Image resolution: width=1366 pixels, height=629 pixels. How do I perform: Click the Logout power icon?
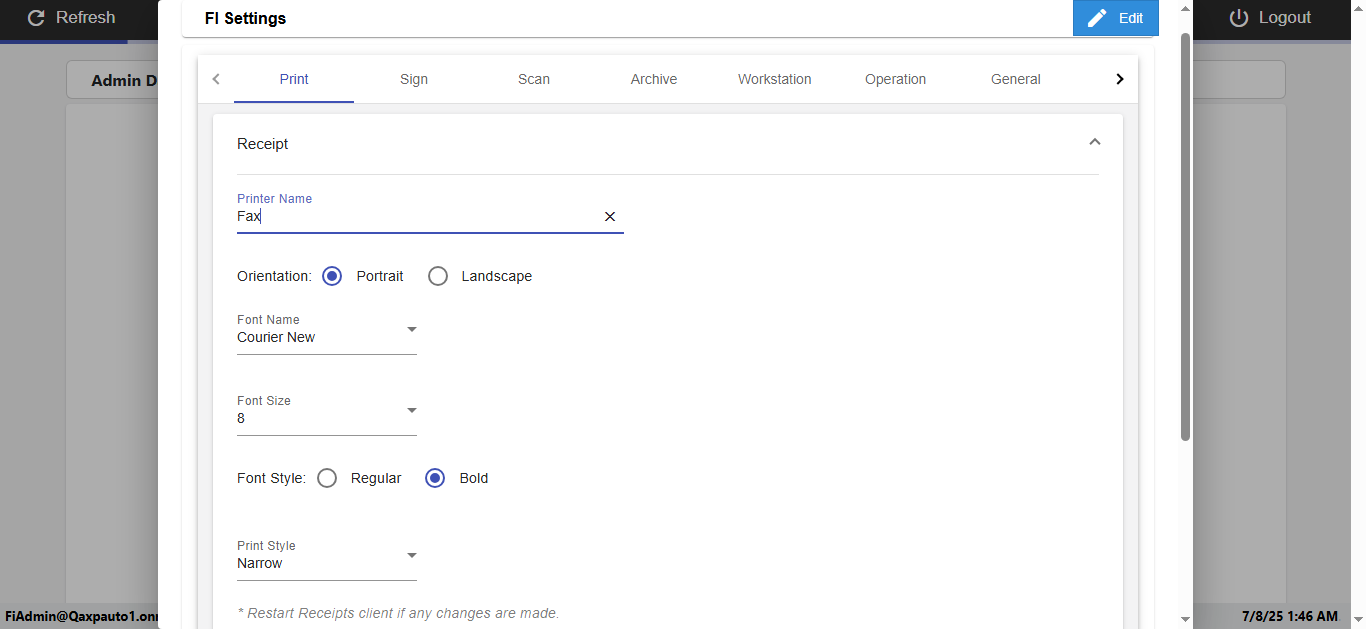pos(1239,18)
